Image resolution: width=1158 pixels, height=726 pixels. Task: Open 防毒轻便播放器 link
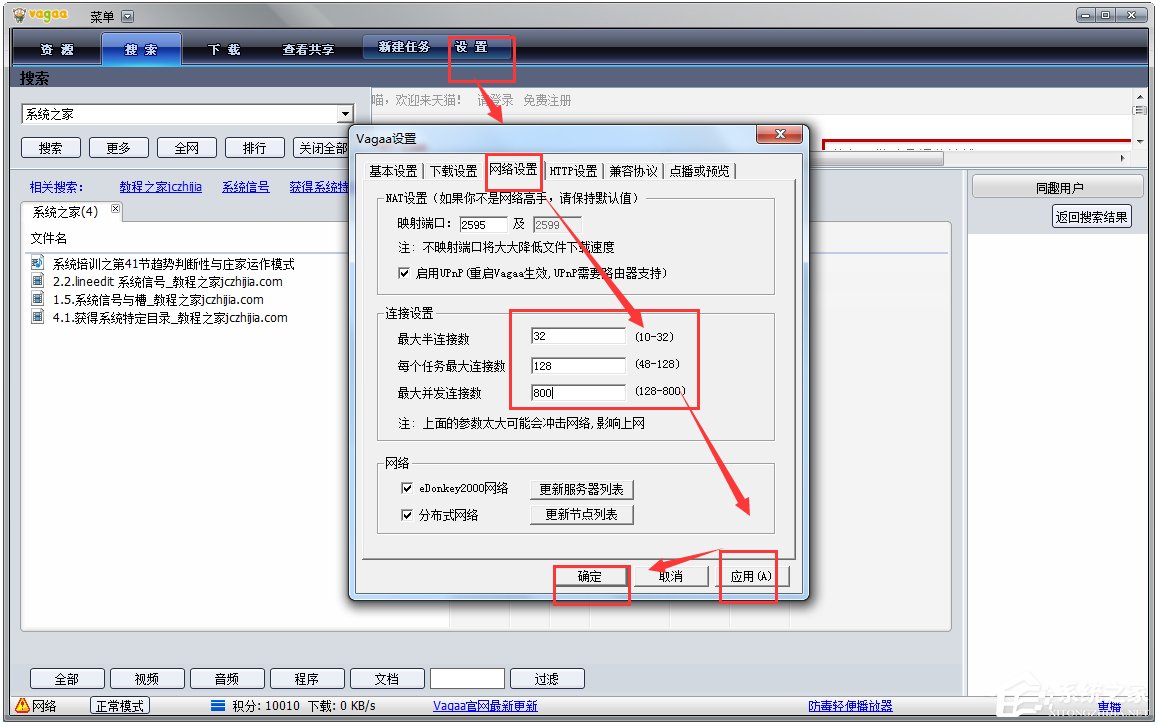pyautogui.click(x=850, y=705)
